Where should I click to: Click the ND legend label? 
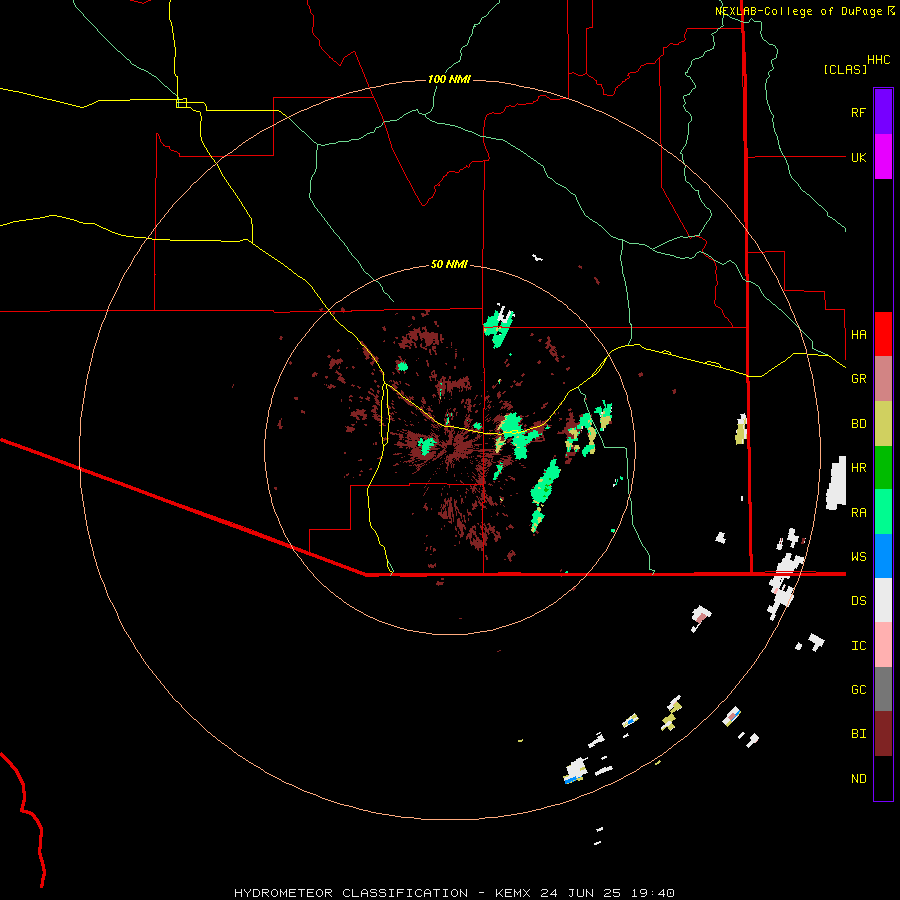[858, 779]
